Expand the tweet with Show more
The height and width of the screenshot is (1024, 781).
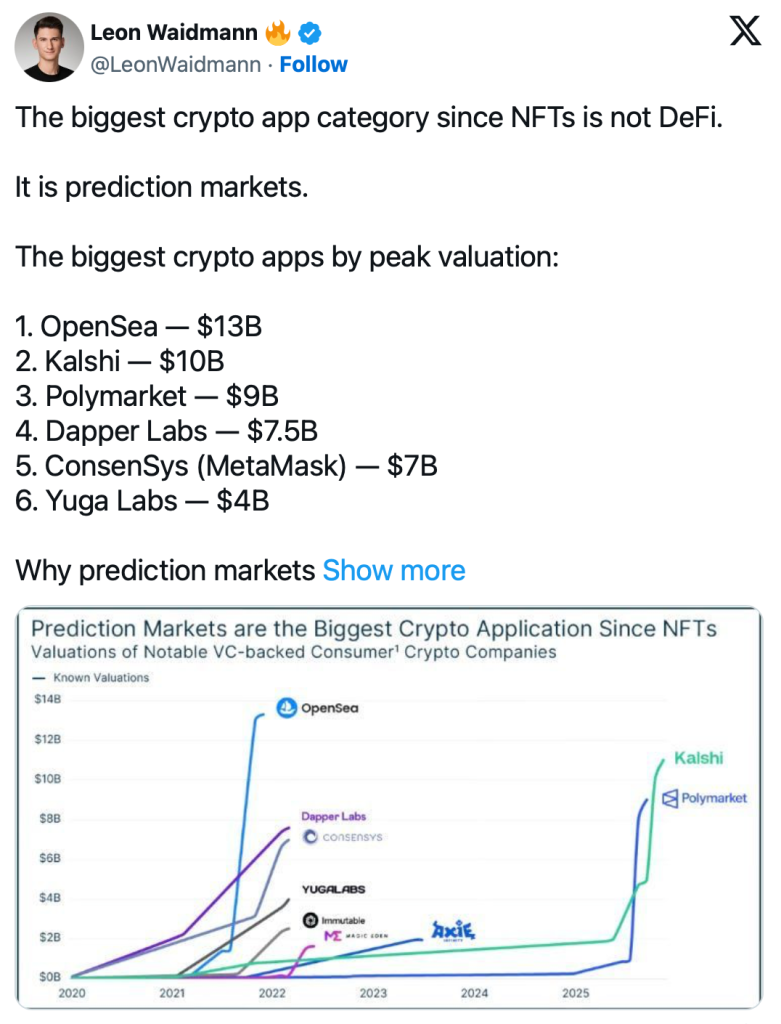click(x=394, y=571)
